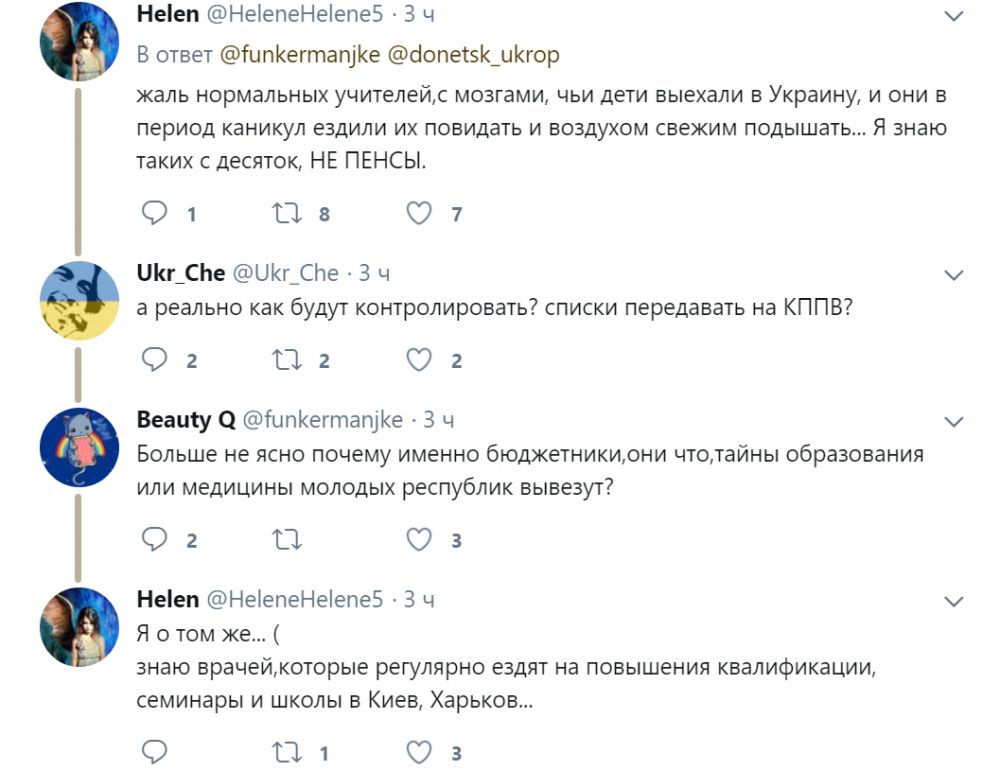
Task: Reply to Beauty Q's tweet
Action: click(x=153, y=540)
